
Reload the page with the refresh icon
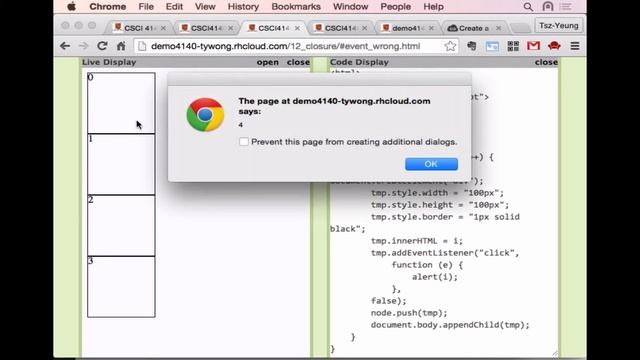click(102, 46)
